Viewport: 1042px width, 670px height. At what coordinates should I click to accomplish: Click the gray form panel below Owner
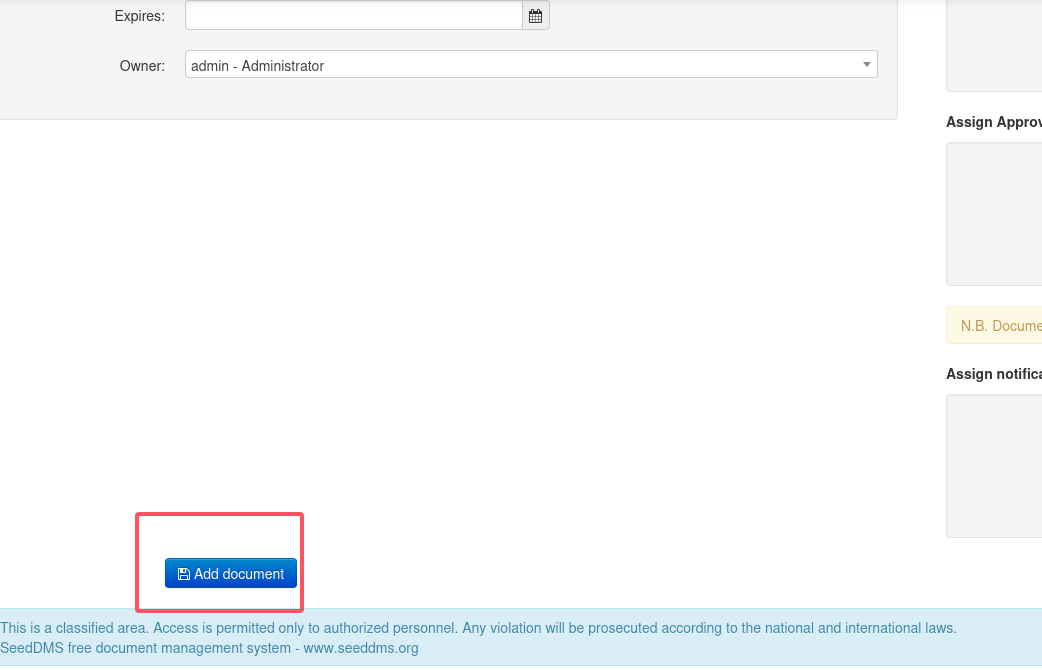point(450,100)
